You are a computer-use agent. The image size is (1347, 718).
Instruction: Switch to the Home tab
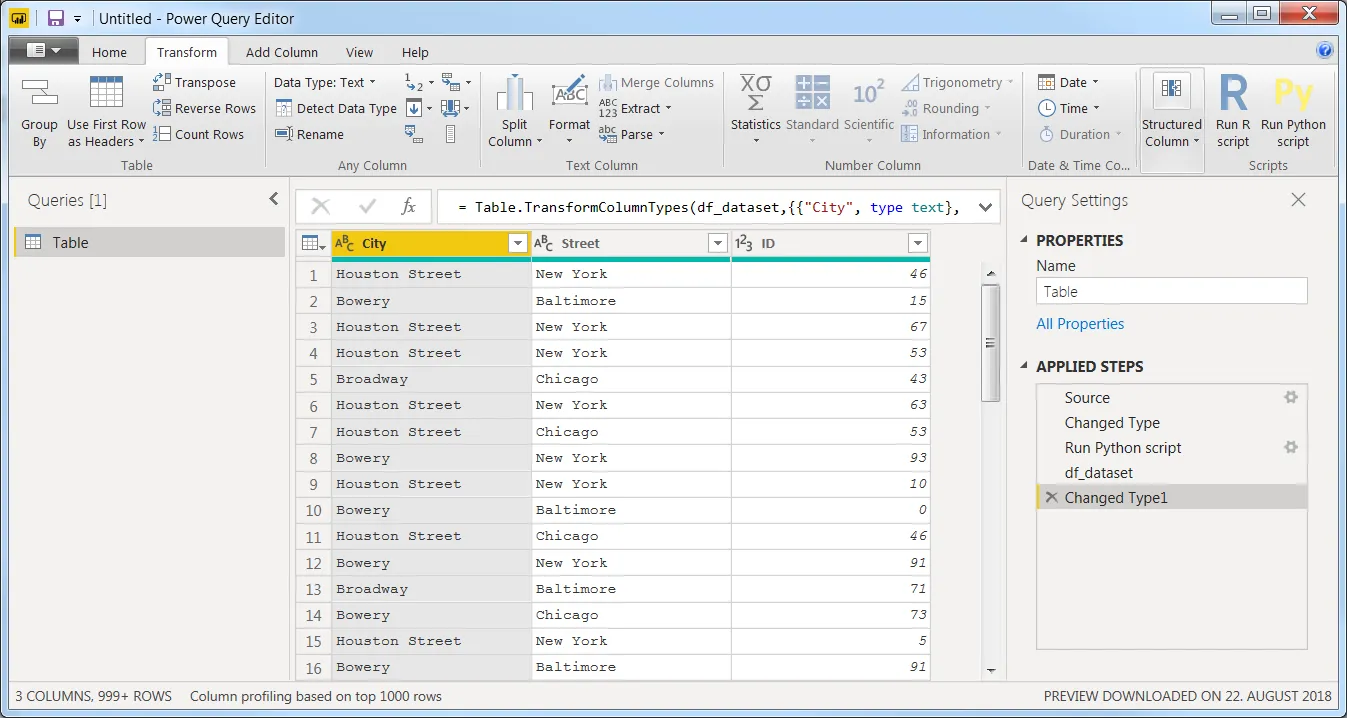pyautogui.click(x=109, y=52)
